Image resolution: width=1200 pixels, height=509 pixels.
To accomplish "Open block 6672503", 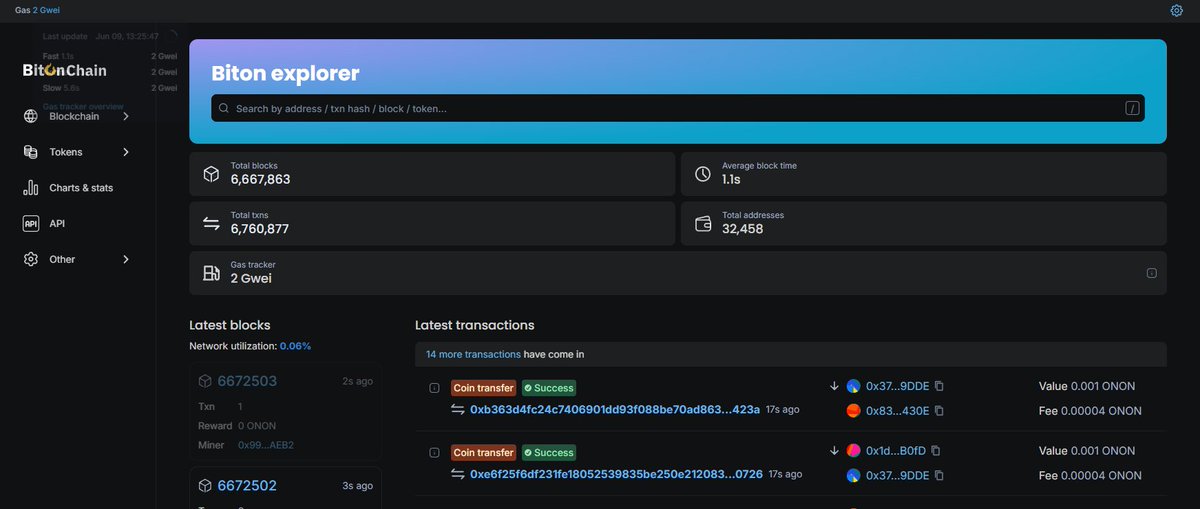I will point(247,381).
